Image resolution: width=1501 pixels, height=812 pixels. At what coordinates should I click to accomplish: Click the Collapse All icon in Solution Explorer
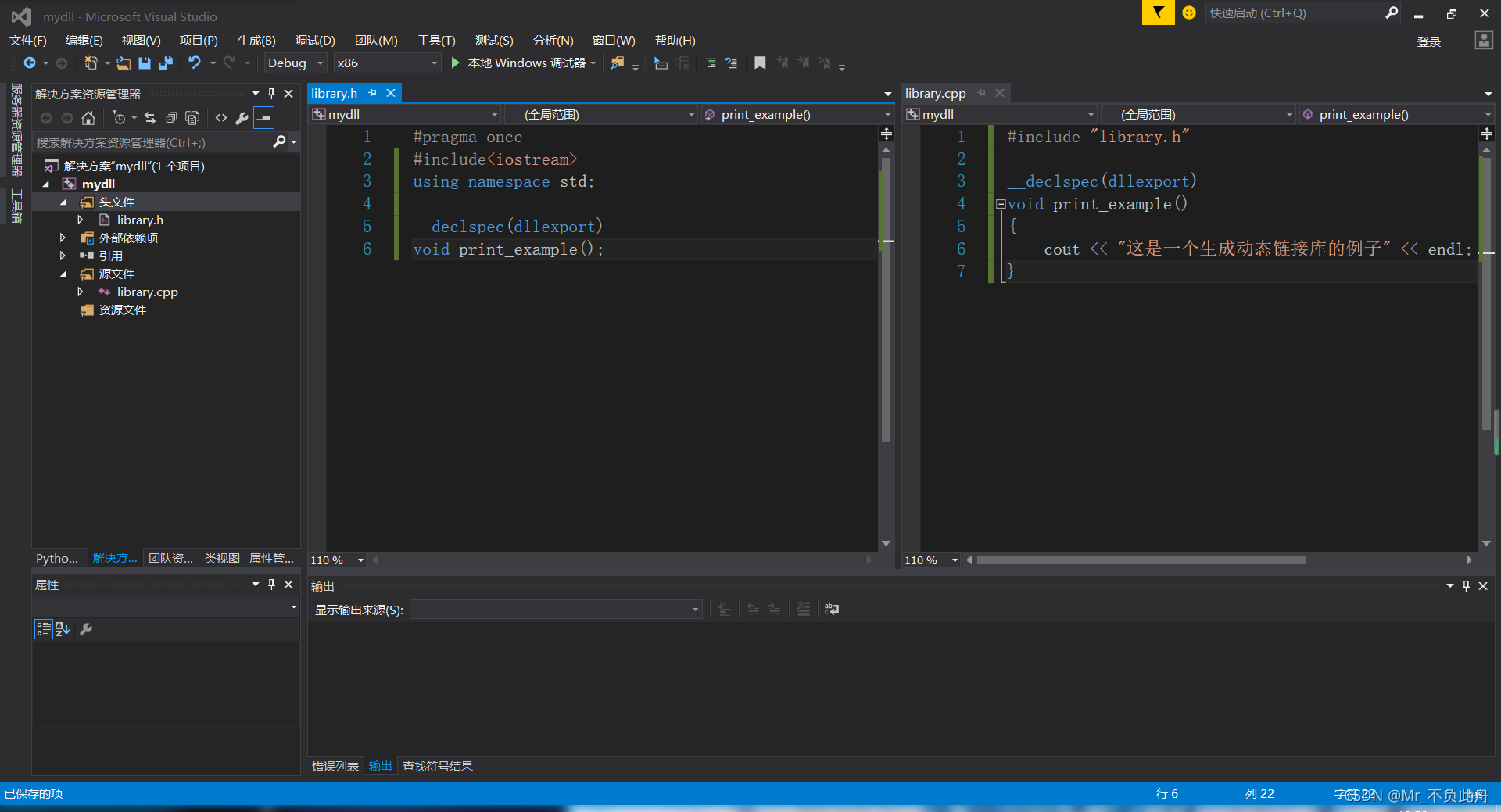click(x=171, y=118)
